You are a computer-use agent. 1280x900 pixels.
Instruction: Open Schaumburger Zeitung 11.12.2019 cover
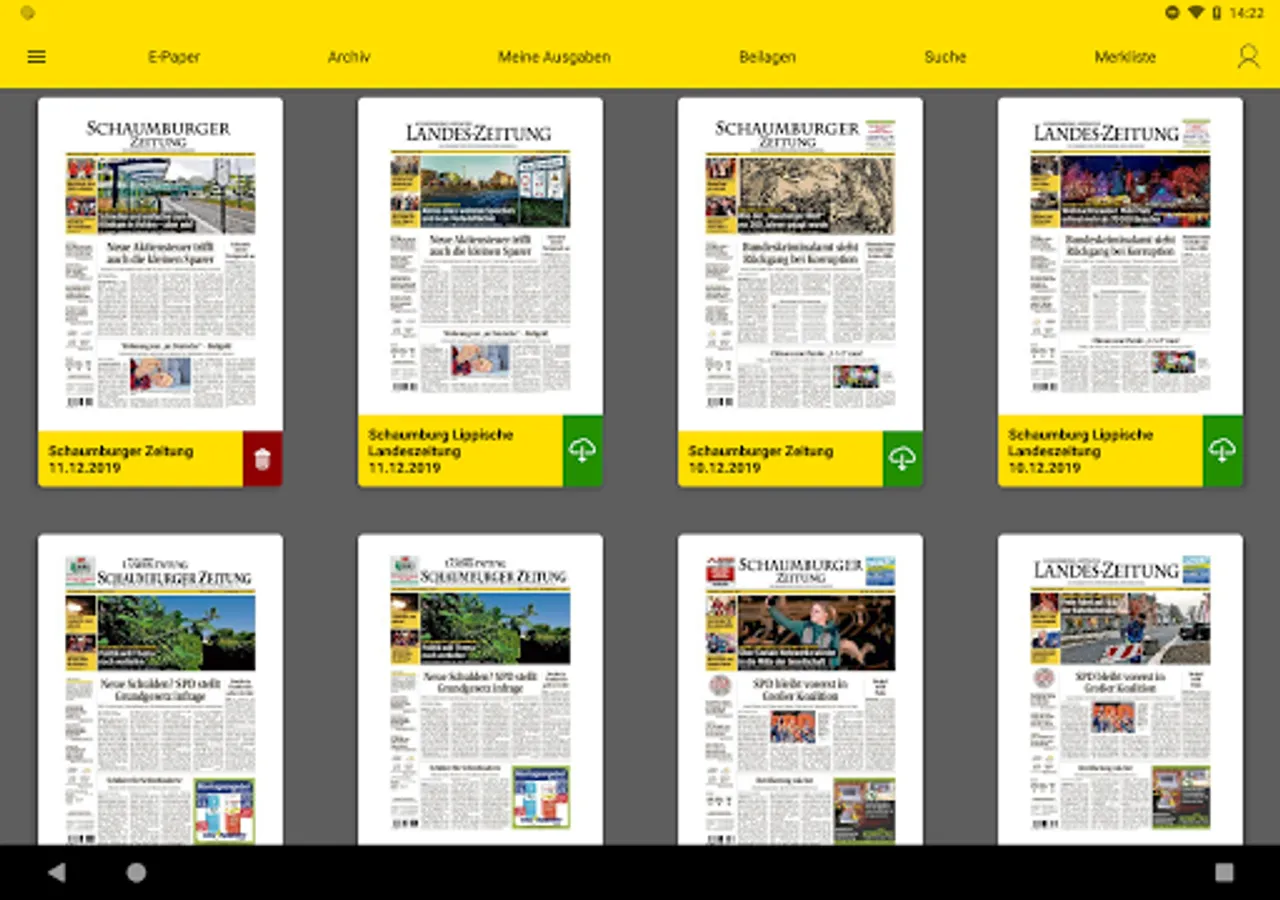coord(160,264)
